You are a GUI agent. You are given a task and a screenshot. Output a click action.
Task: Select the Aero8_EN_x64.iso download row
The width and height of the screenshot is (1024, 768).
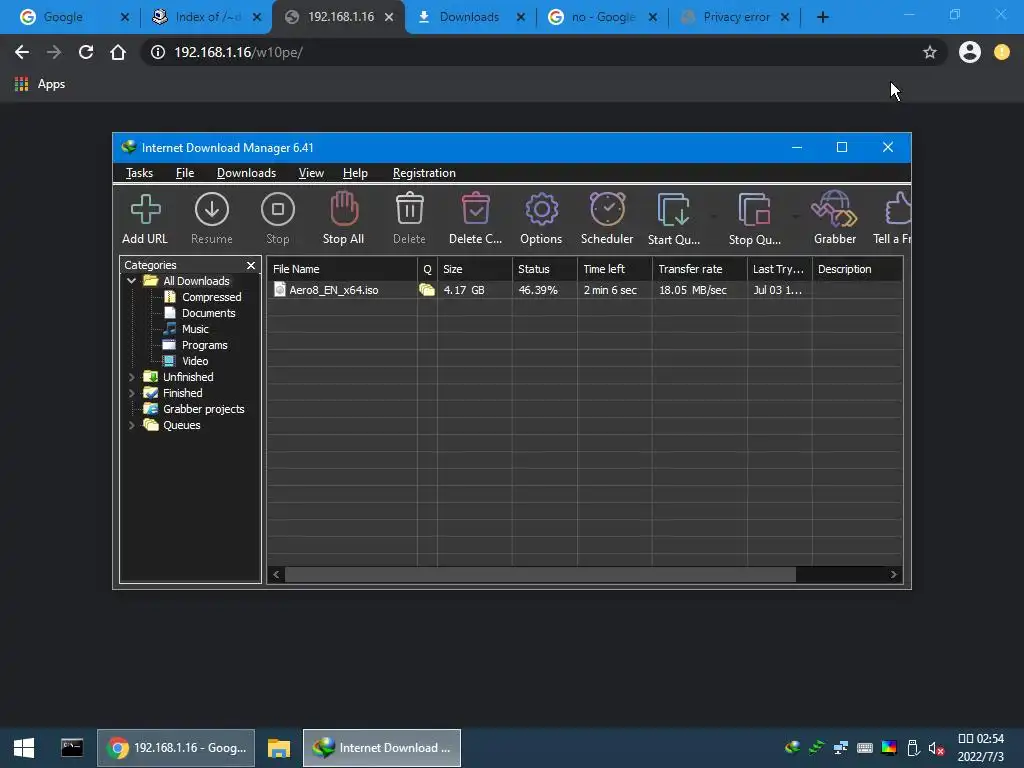pos(584,290)
